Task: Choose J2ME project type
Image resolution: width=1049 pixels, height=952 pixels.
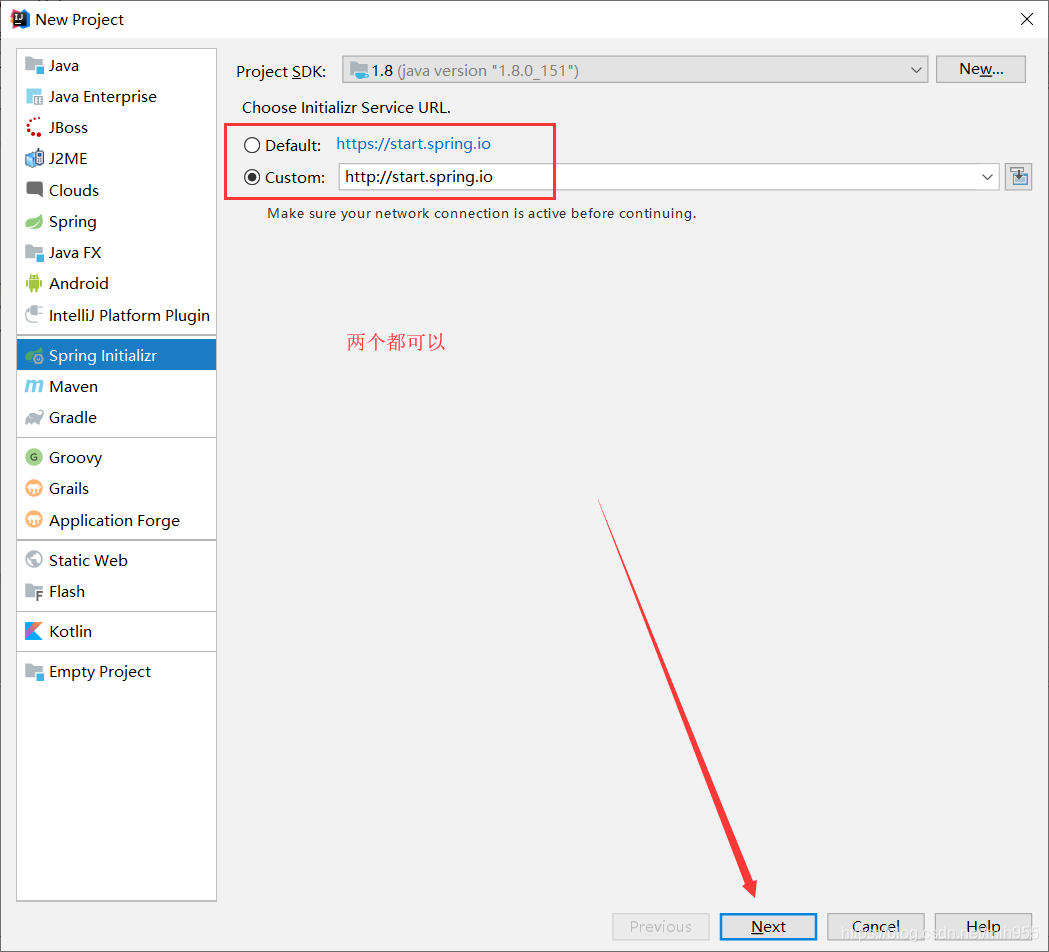Action: [x=116, y=159]
